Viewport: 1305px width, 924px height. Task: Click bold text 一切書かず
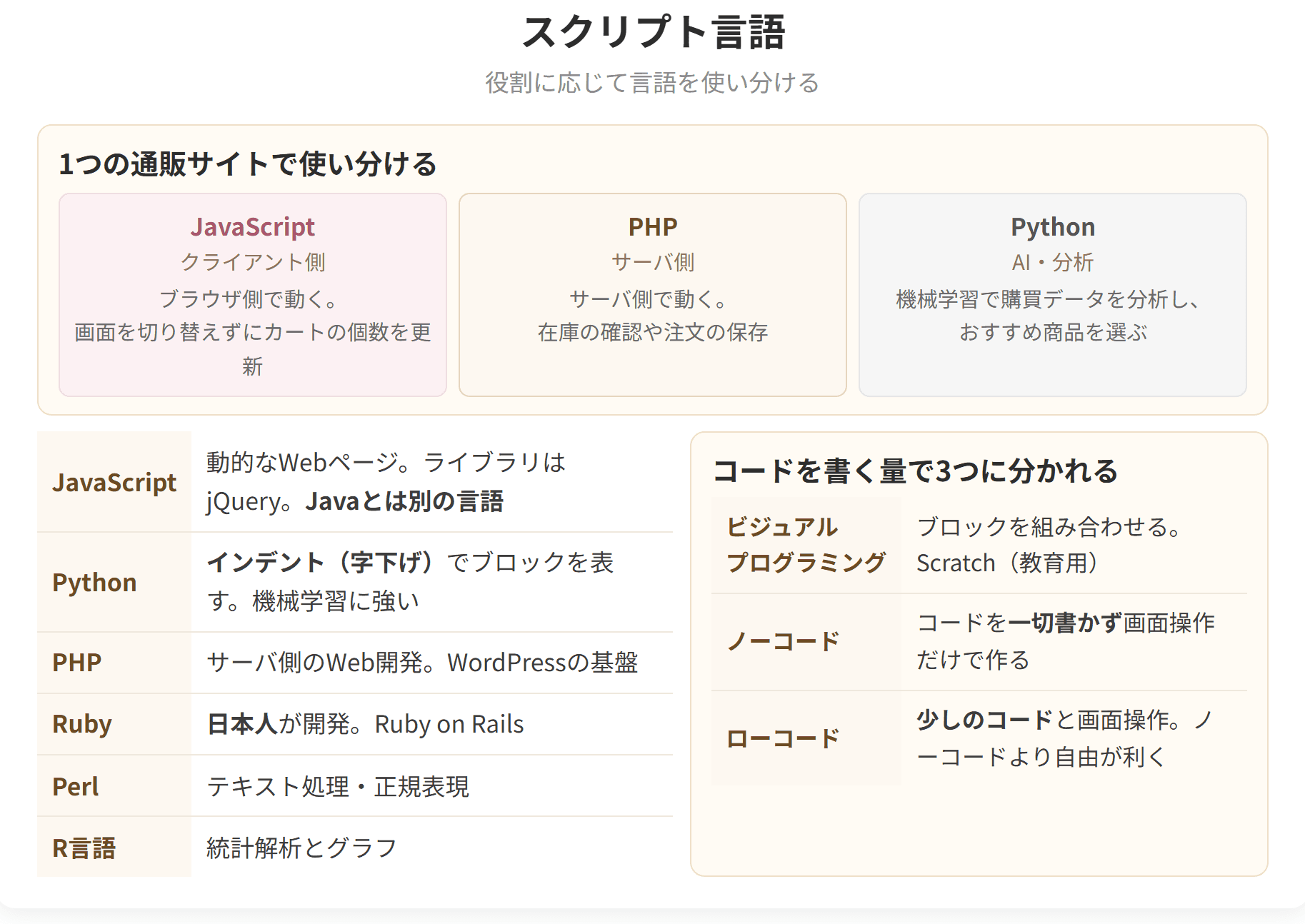click(x=1065, y=623)
